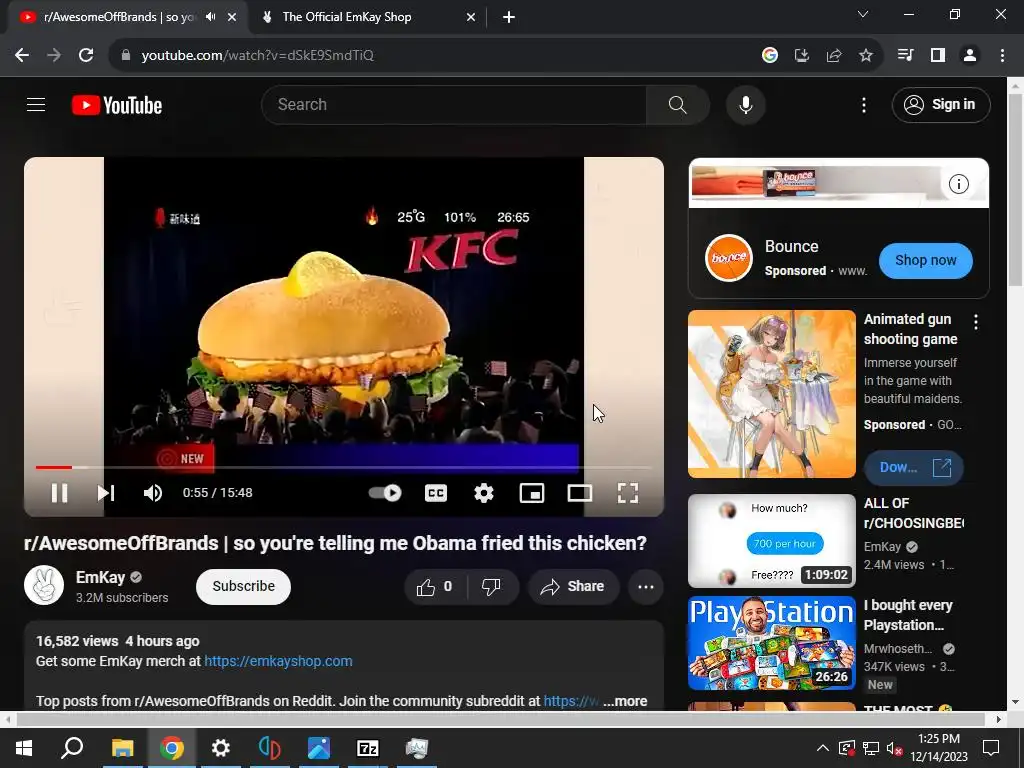Start voice search with microphone icon
Screen dimensions: 1024x768
point(745,104)
